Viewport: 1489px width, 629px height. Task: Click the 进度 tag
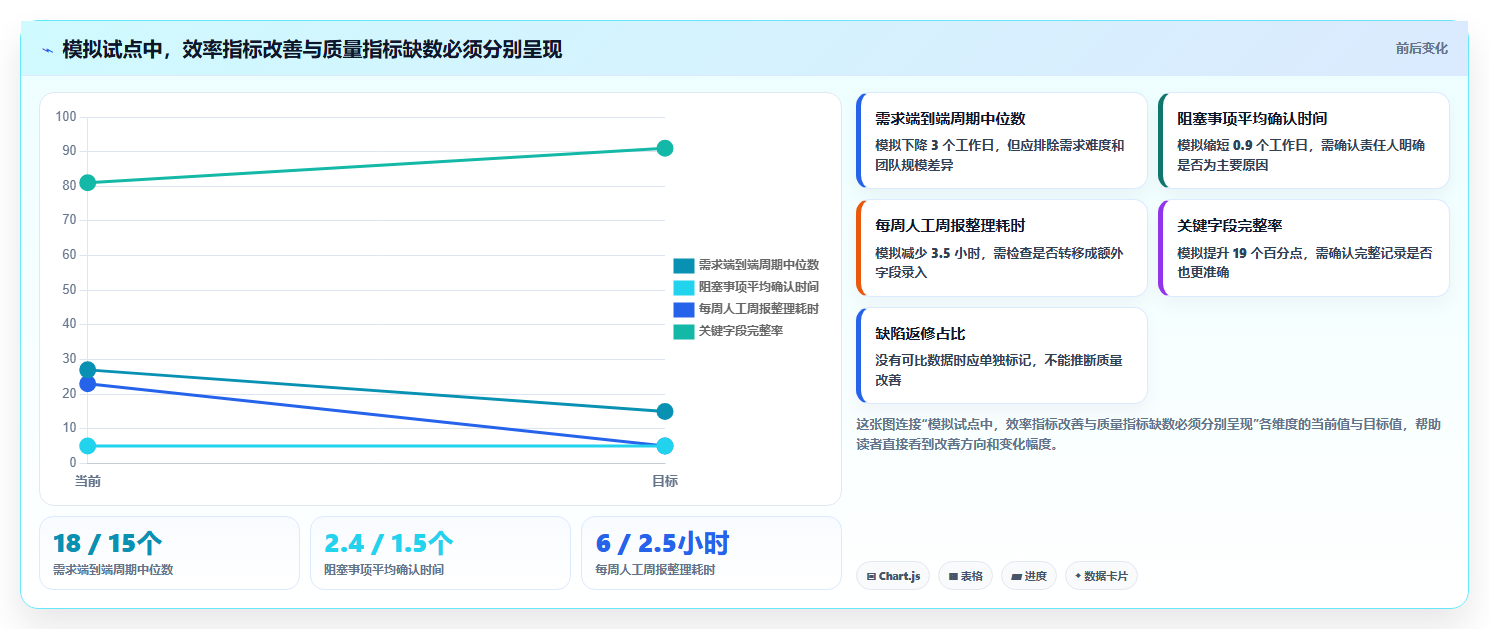pyautogui.click(x=1029, y=576)
